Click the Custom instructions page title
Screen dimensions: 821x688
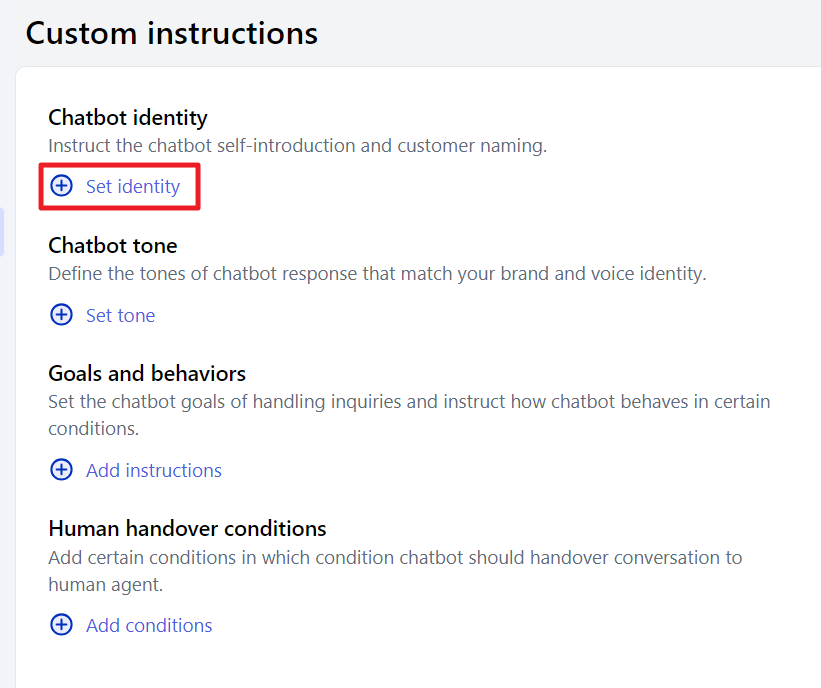pyautogui.click(x=172, y=33)
